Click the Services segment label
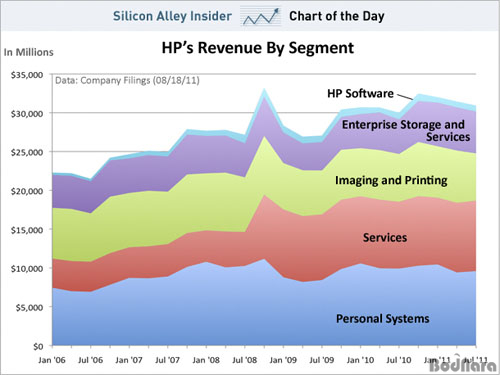 coord(385,237)
